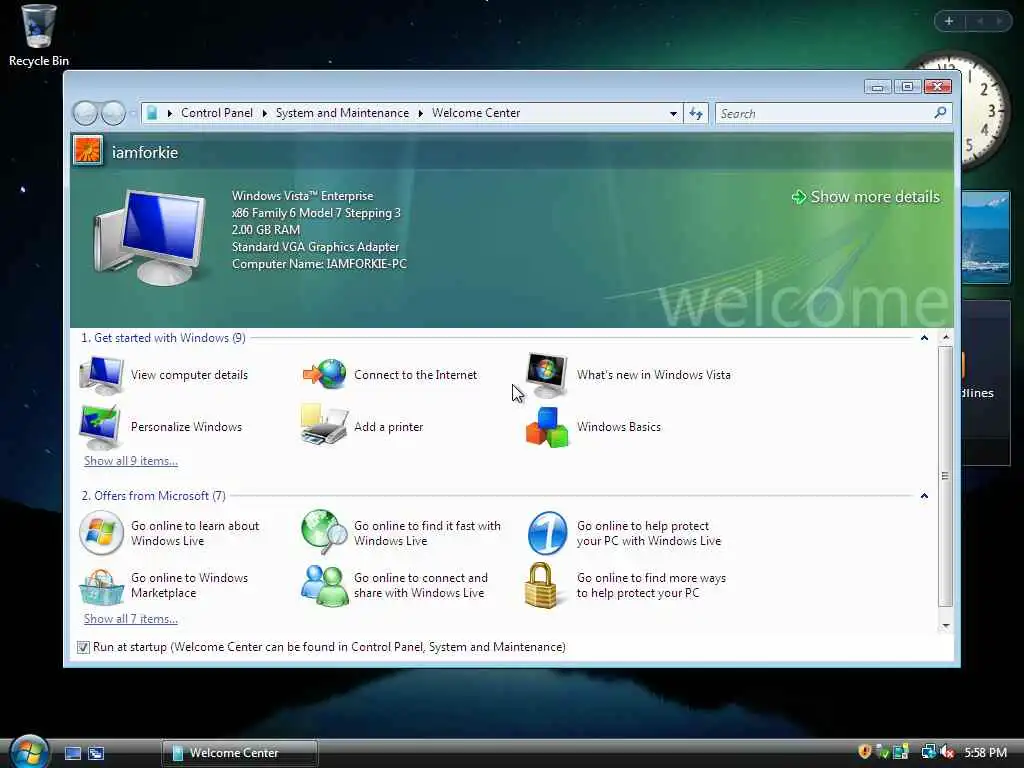Image resolution: width=1024 pixels, height=768 pixels.
Task: Expand arrow after System and Maintenance breadcrumb
Action: click(421, 114)
